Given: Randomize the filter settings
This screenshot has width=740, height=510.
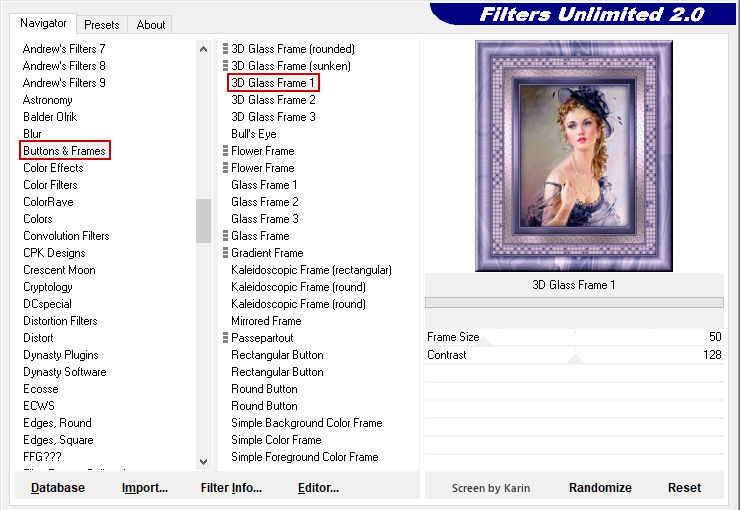Looking at the screenshot, I should click(600, 488).
